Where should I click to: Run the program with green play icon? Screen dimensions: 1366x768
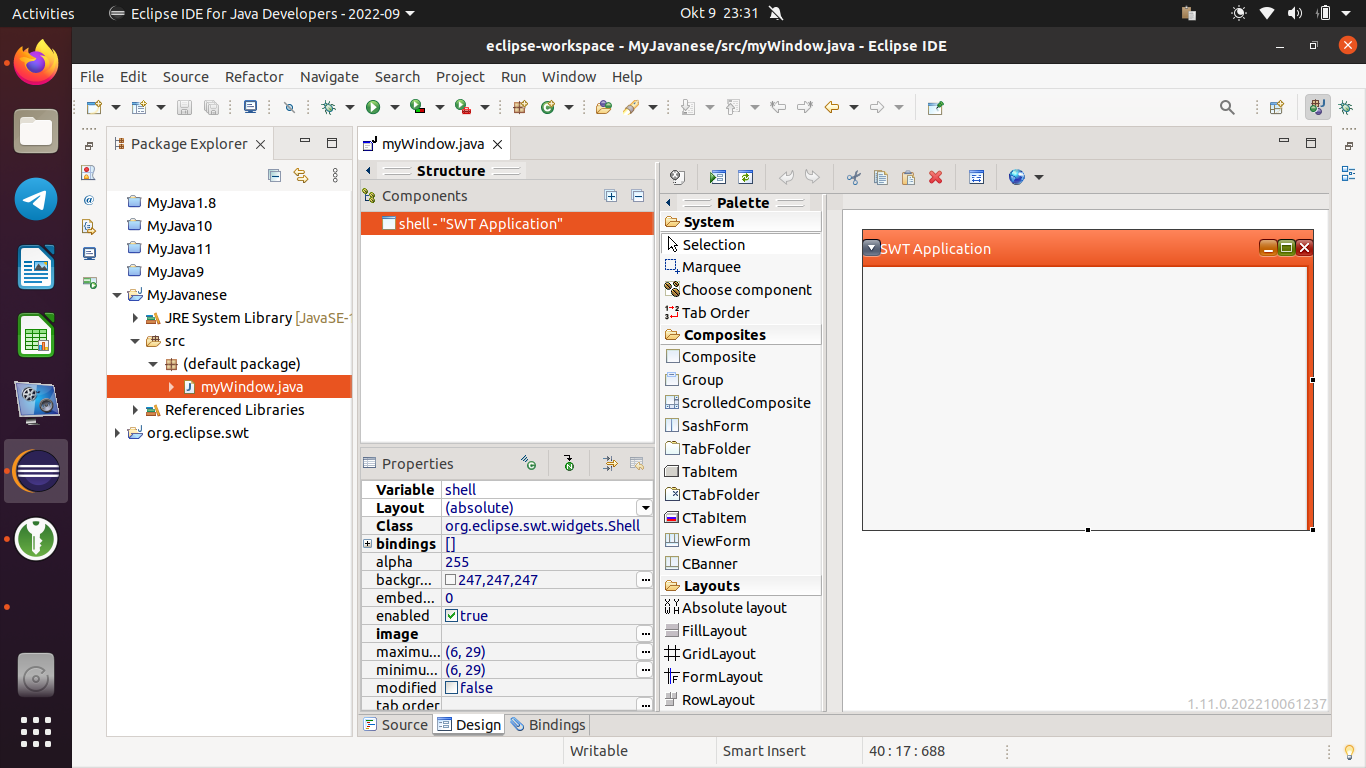click(x=373, y=107)
